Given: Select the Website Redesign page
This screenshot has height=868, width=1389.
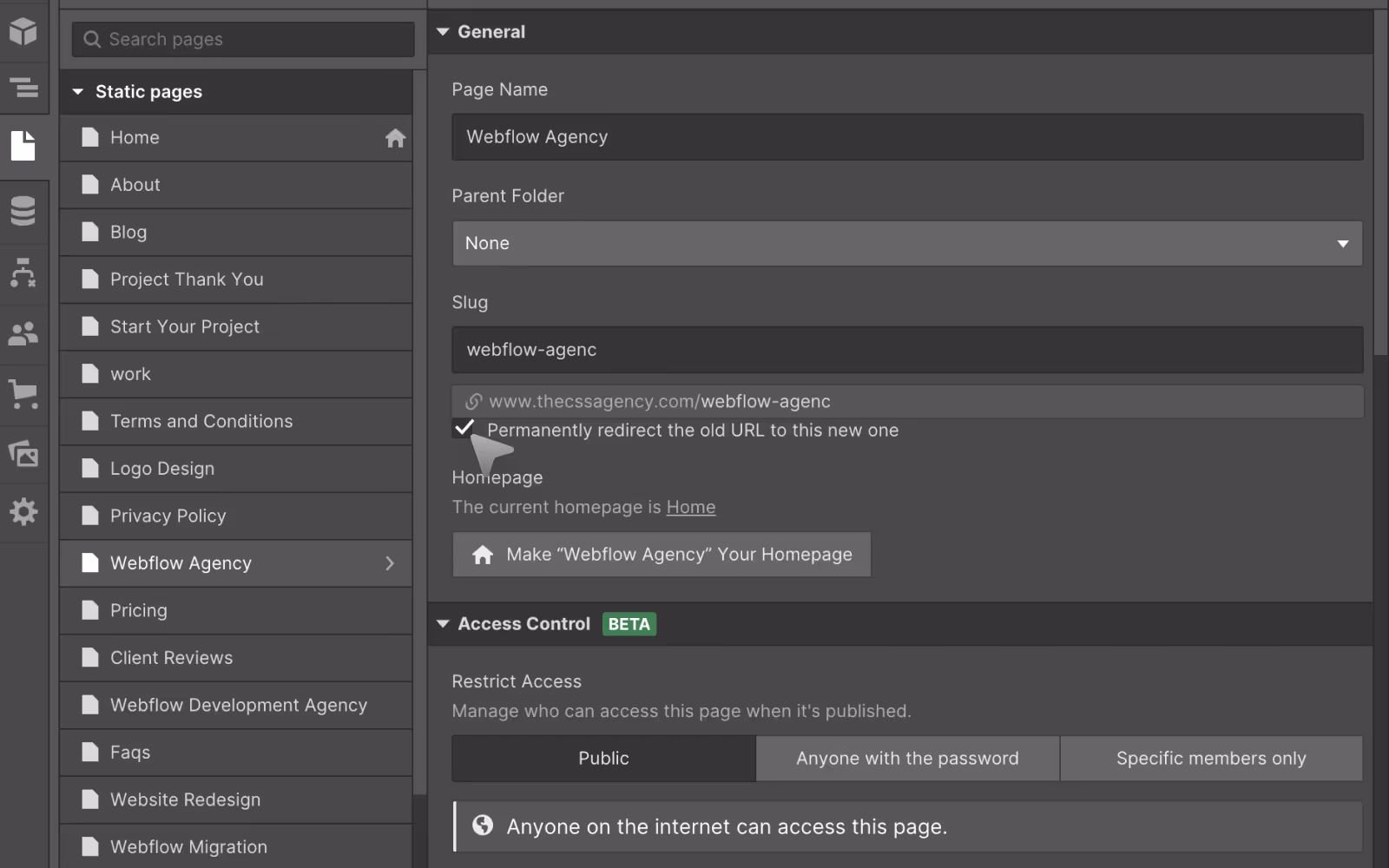Looking at the screenshot, I should [236, 799].
